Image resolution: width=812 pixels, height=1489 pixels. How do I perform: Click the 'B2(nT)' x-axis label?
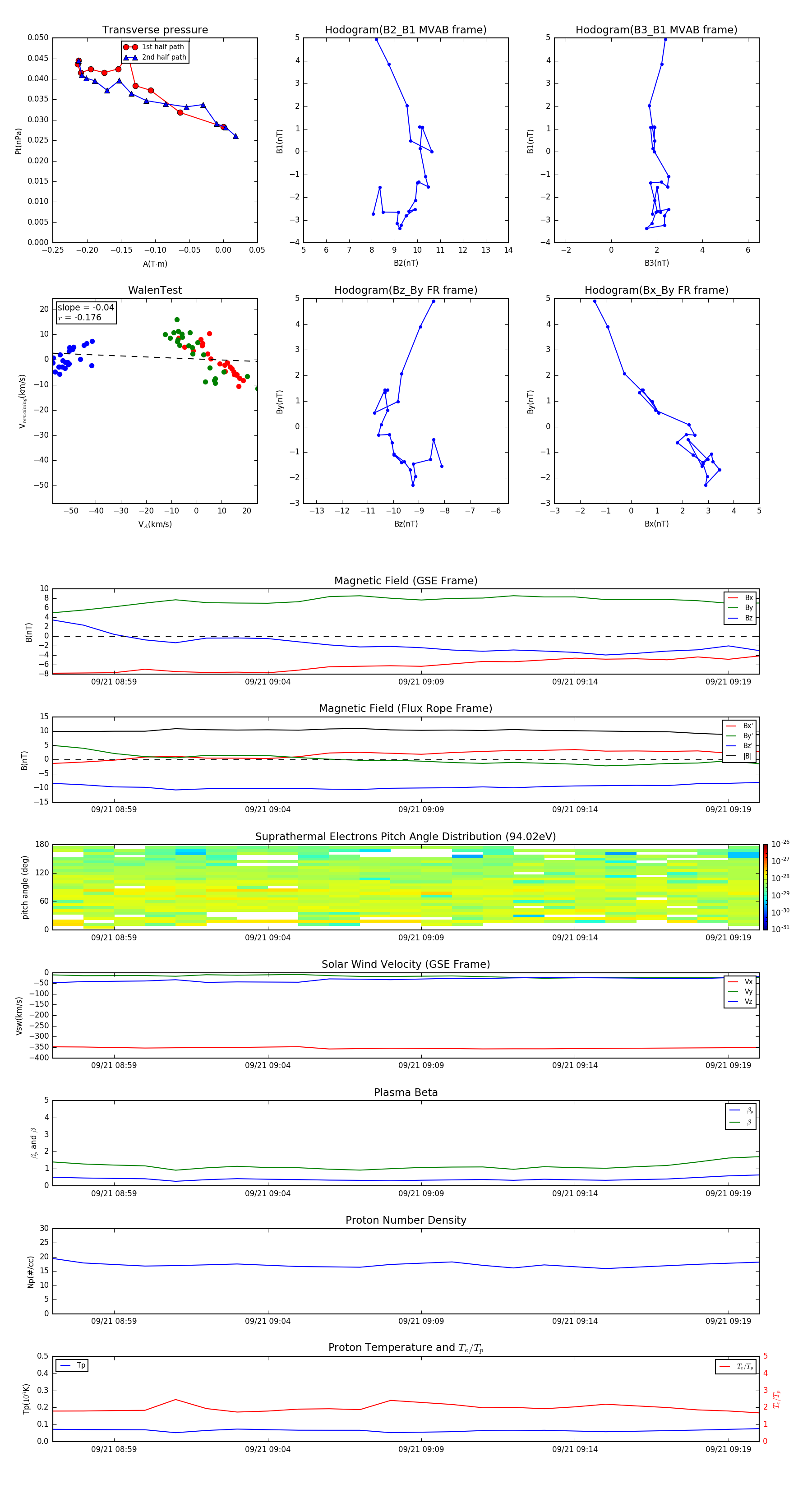(406, 263)
